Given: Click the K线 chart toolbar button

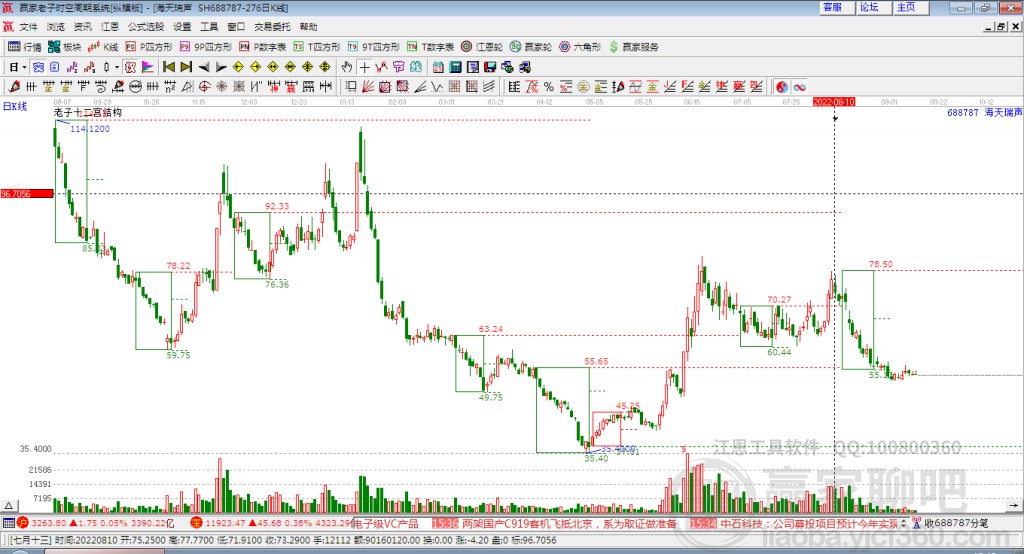Looking at the screenshot, I should tap(105, 47).
